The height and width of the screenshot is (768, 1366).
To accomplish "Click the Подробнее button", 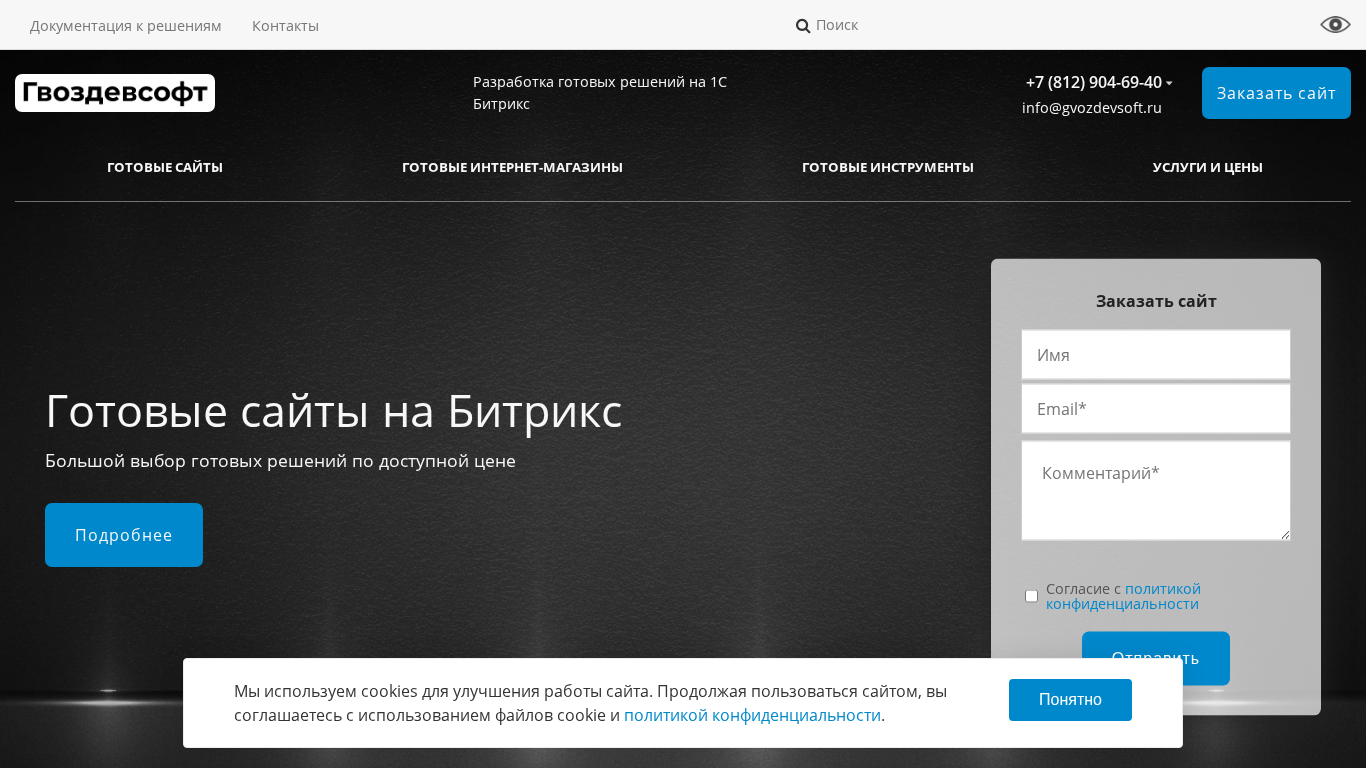I will tap(124, 535).
